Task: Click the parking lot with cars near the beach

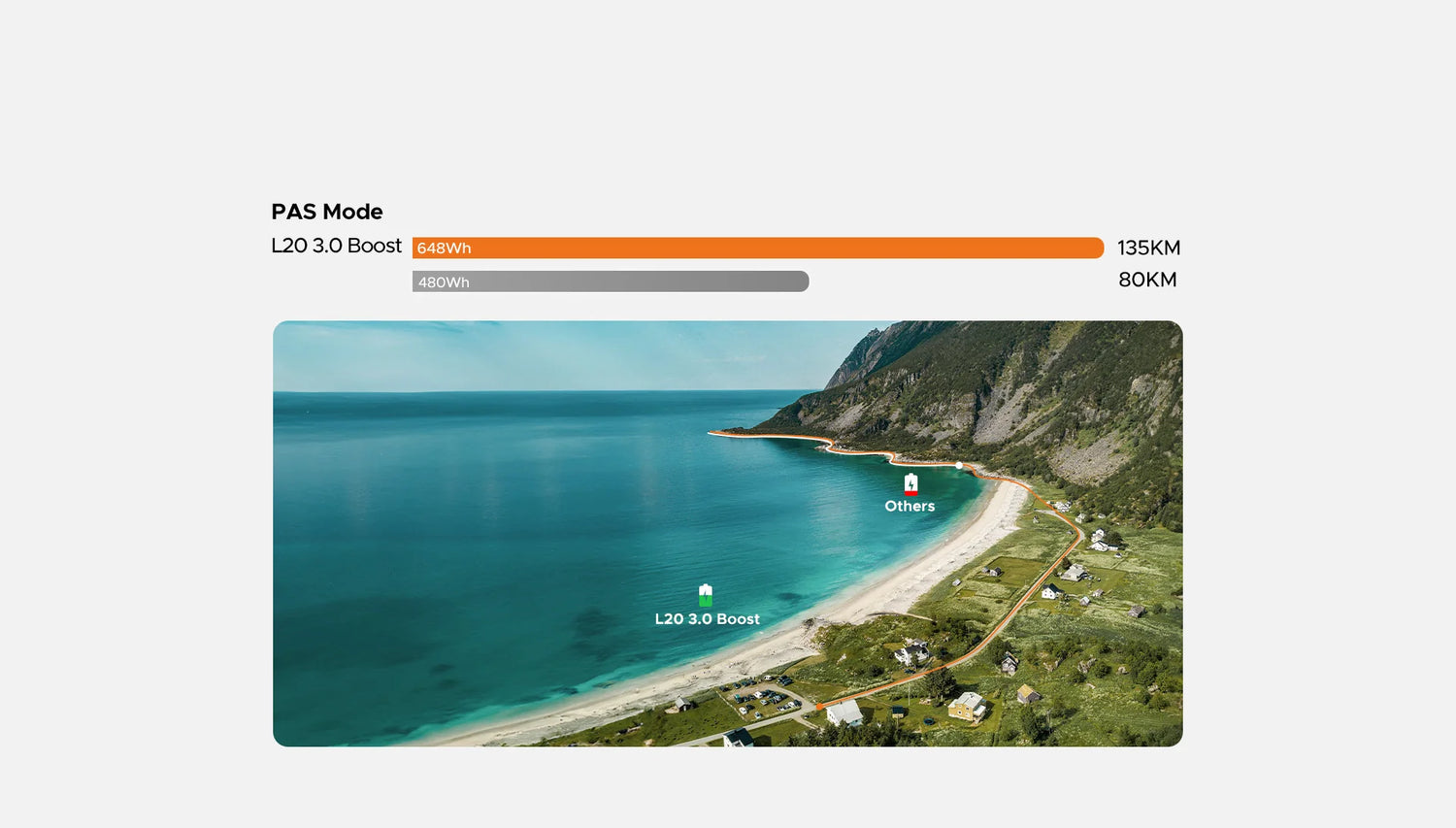Action: pos(762,697)
